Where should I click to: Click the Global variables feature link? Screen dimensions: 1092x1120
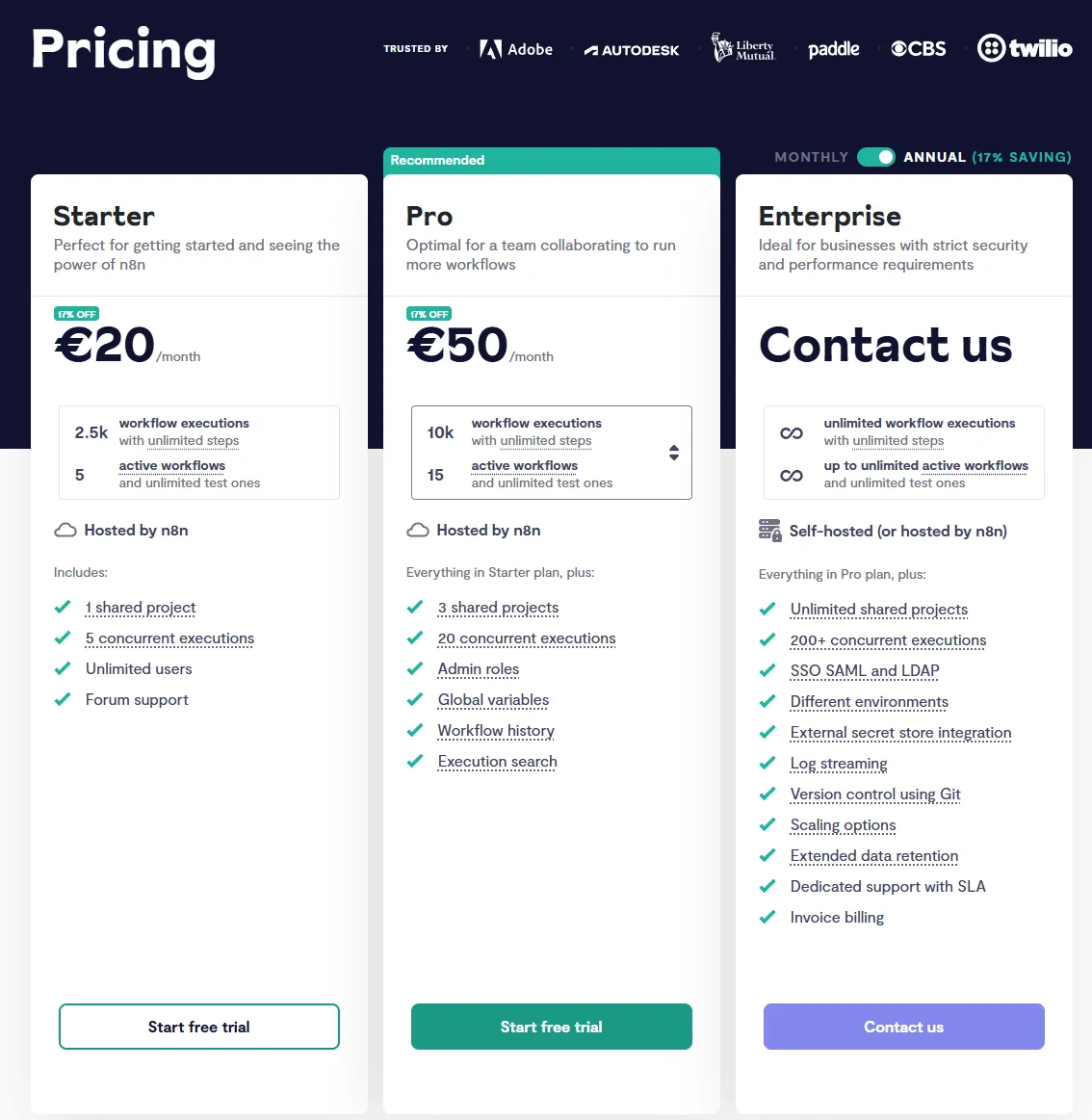click(493, 700)
